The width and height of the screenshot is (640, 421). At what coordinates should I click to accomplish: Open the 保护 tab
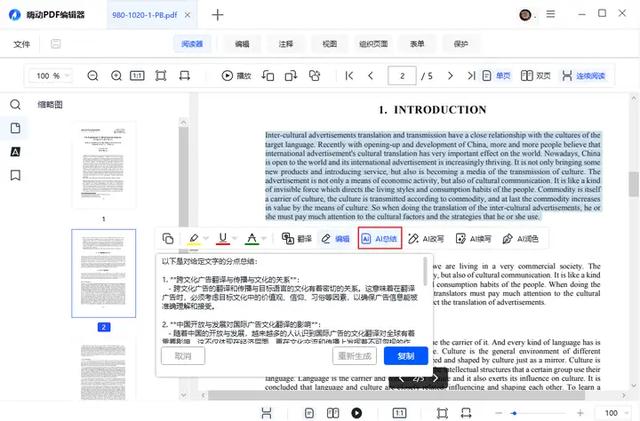460,44
